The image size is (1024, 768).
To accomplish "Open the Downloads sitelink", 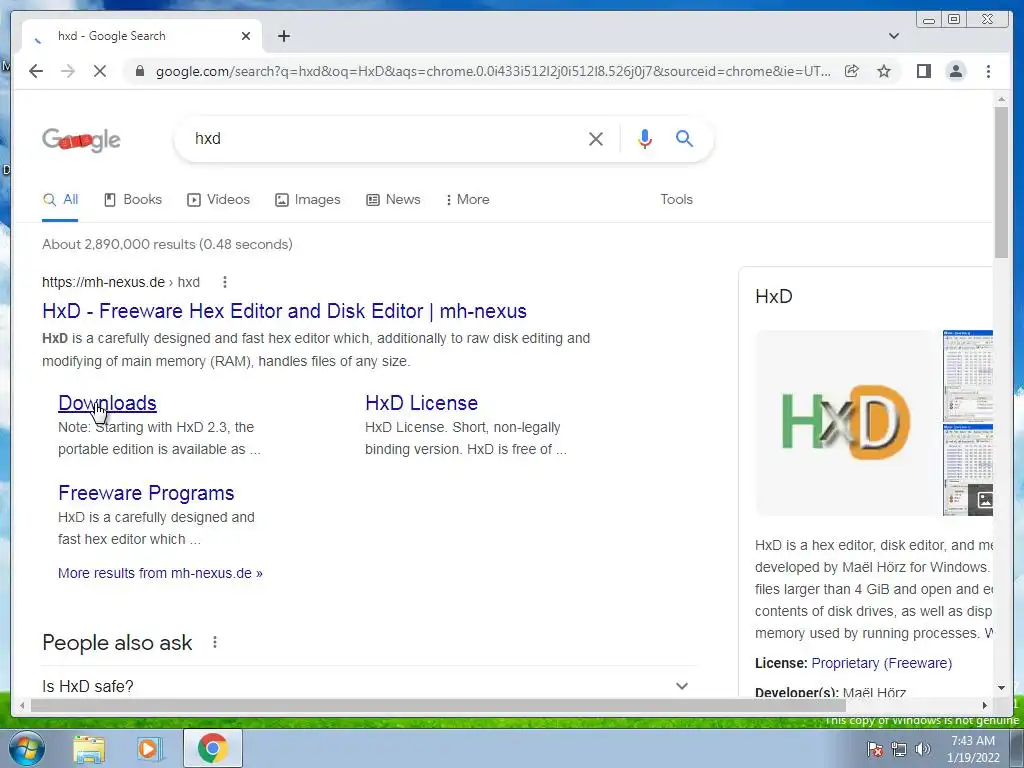I will click(107, 403).
